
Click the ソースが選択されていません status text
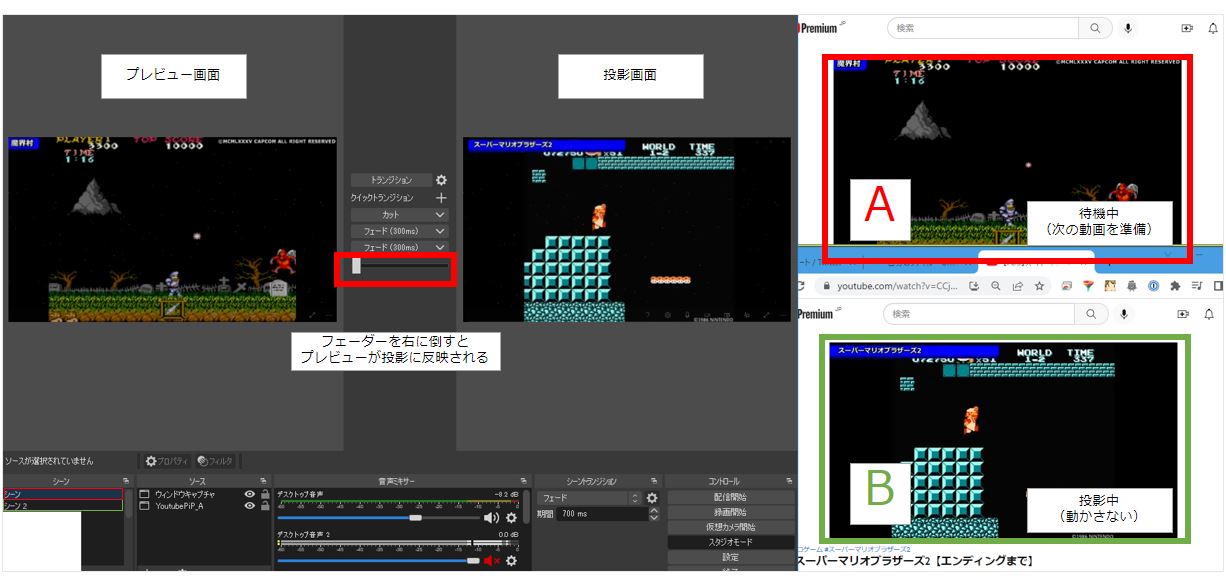click(50, 461)
